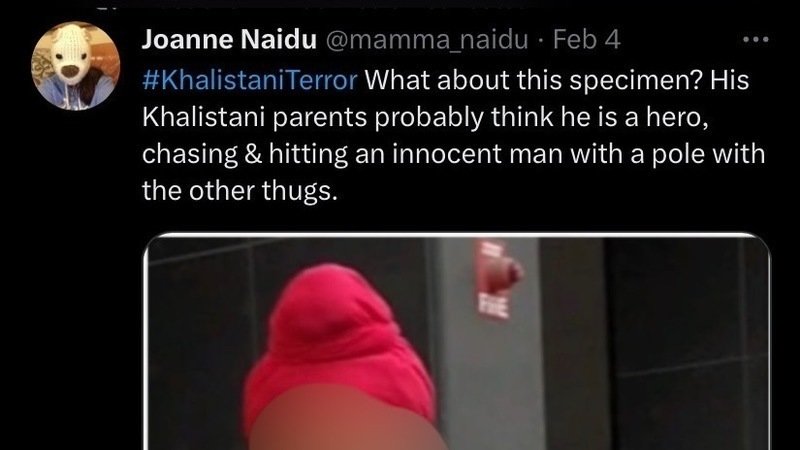The width and height of the screenshot is (800, 450).
Task: Open the three-dot more options menu
Action: tap(756, 39)
